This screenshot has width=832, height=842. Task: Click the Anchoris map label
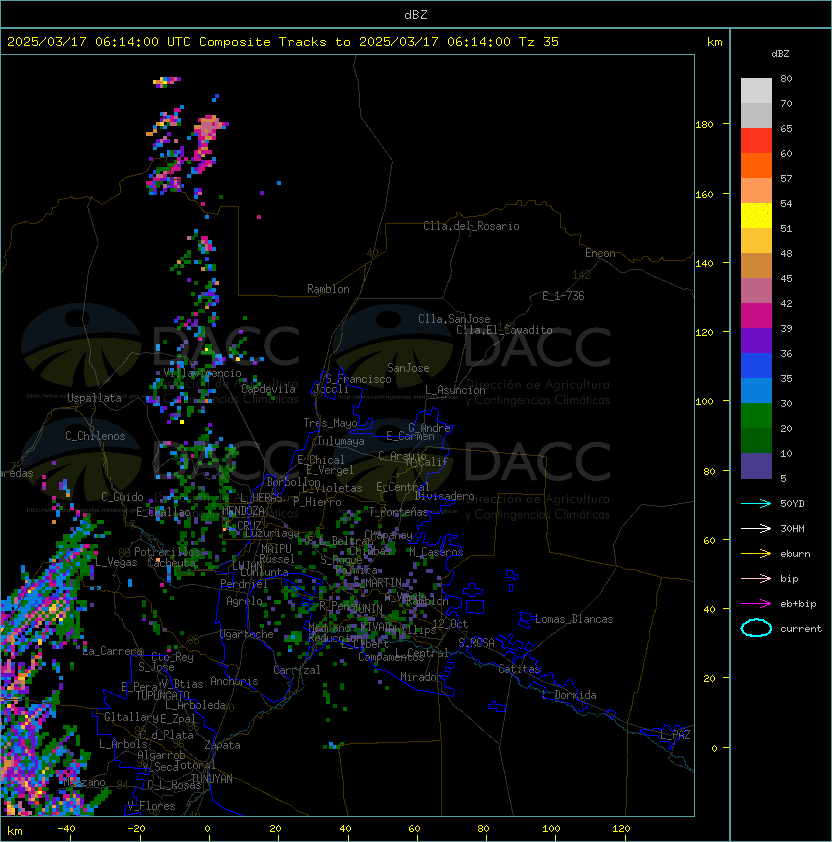(x=234, y=681)
